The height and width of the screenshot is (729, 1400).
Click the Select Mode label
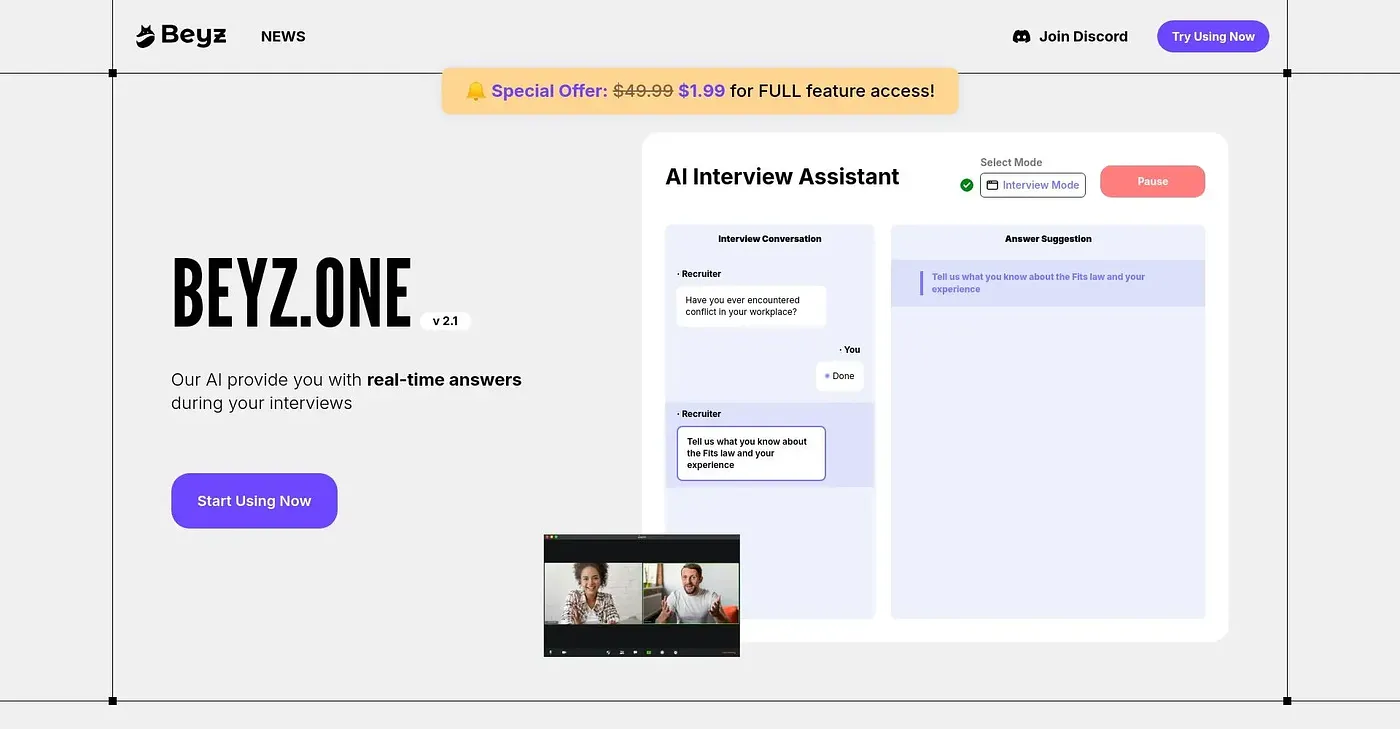pos(1011,162)
